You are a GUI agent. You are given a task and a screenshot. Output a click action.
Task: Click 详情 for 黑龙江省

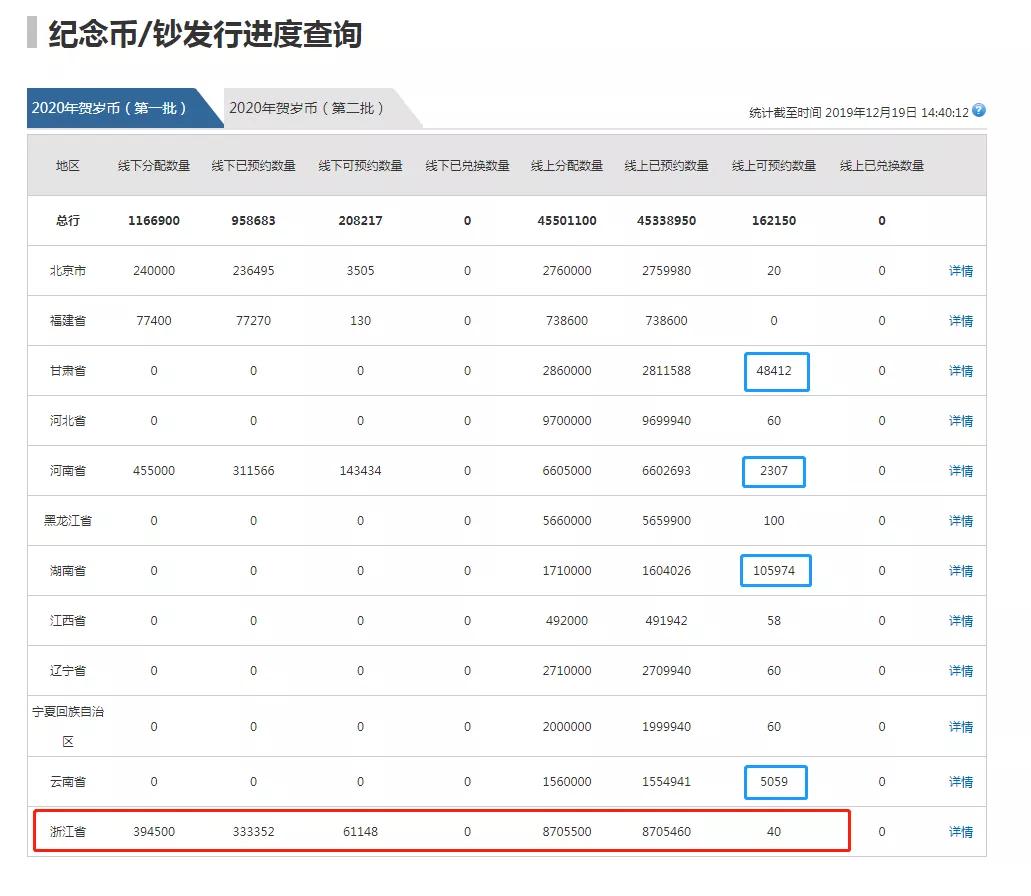pos(960,521)
